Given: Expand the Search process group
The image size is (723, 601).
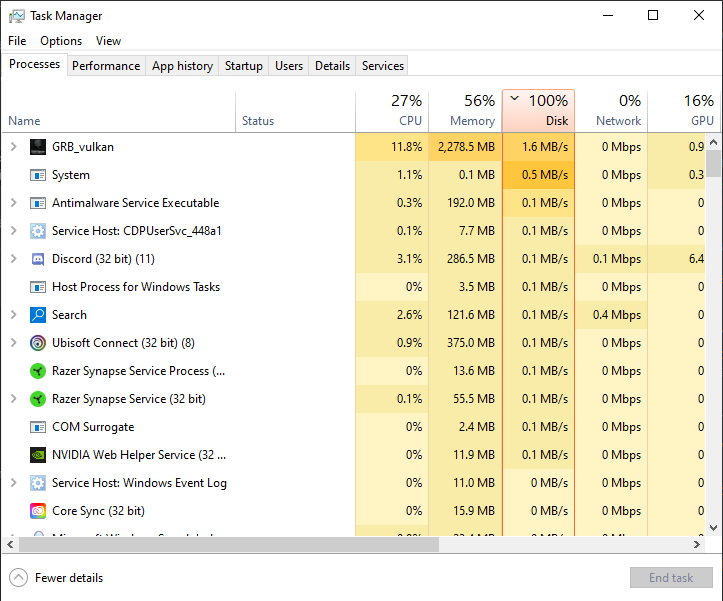Looking at the screenshot, I should pyautogui.click(x=13, y=315).
